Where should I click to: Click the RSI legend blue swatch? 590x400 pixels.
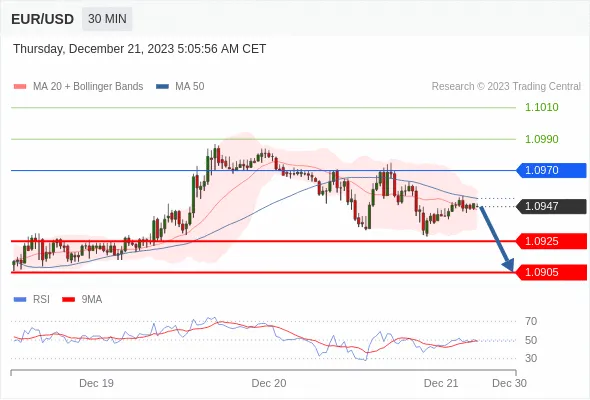pyautogui.click(x=20, y=300)
